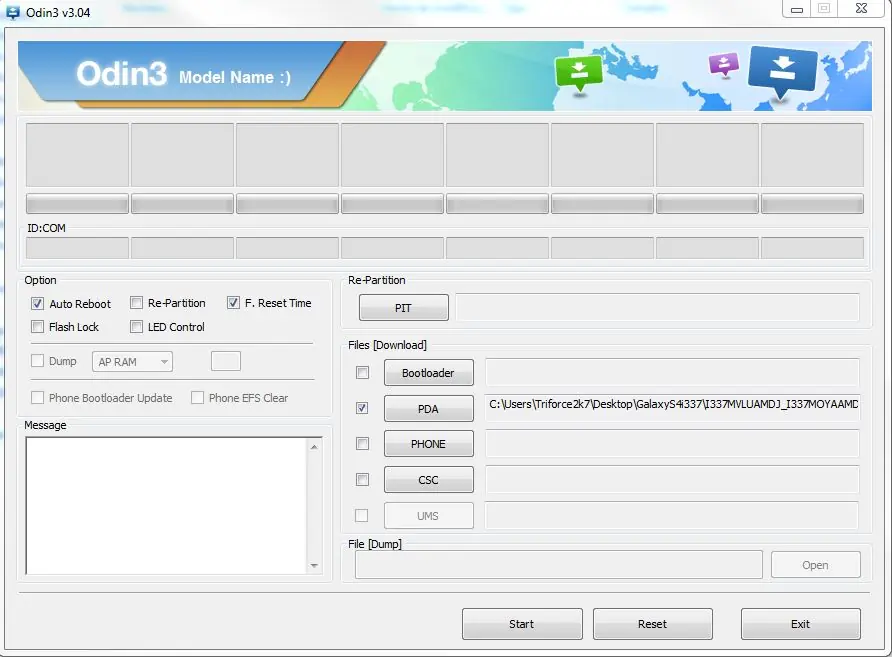Check the box beside the CSC button
892x657 pixels.
click(362, 480)
